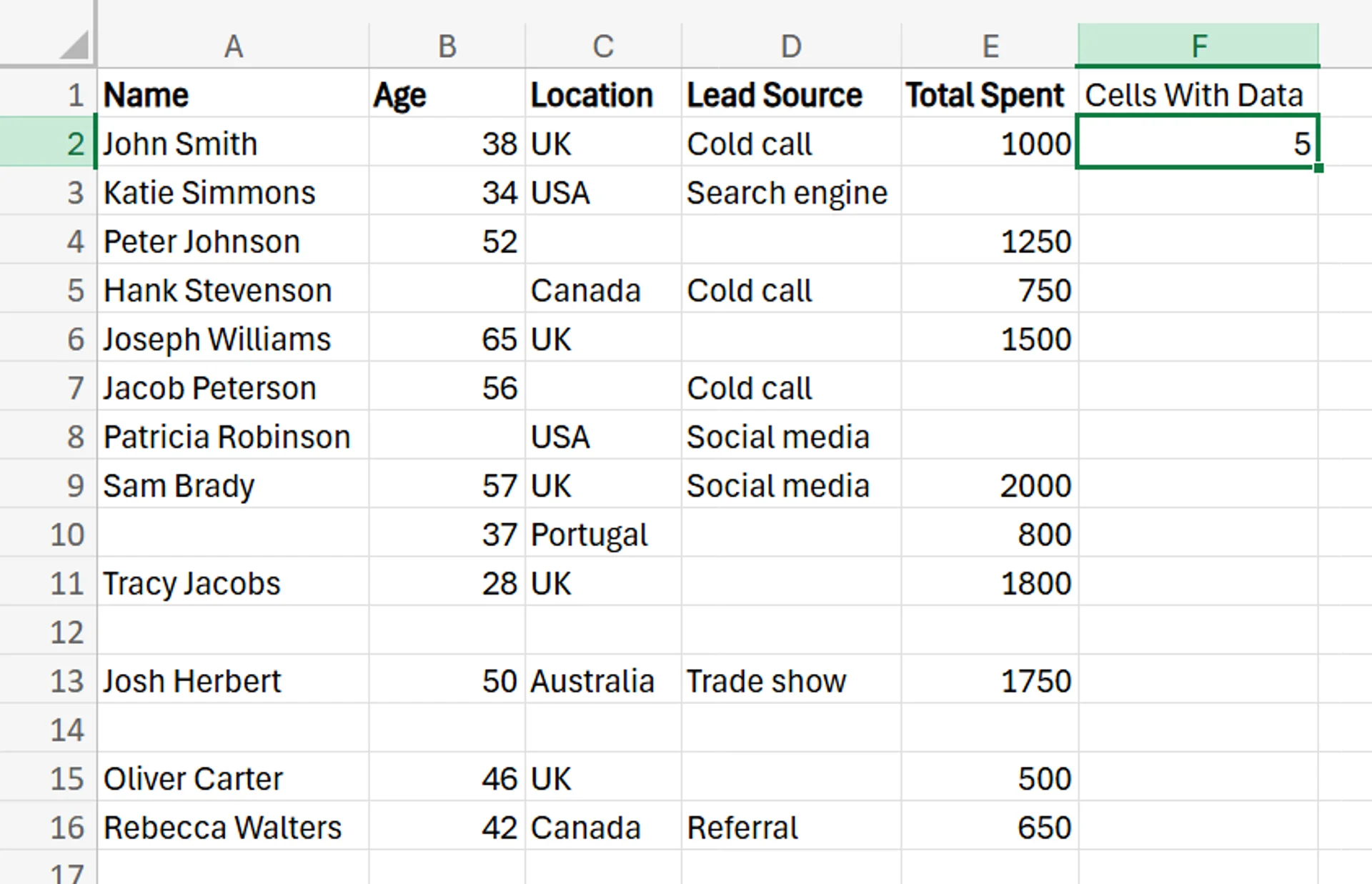Select the 'Katie Simmons' cell
The height and width of the screenshot is (884, 1372).
point(233,192)
